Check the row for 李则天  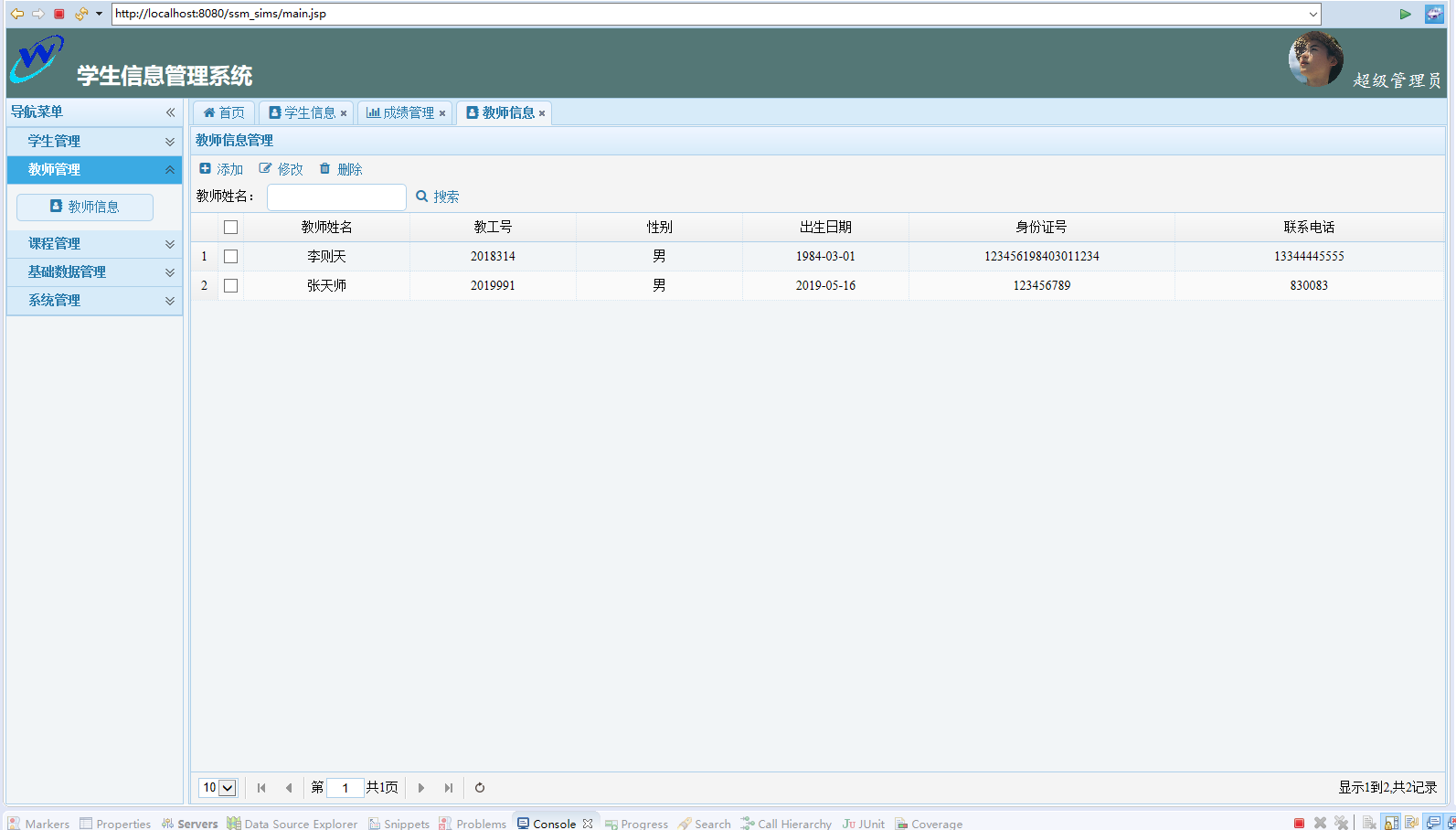(x=230, y=257)
